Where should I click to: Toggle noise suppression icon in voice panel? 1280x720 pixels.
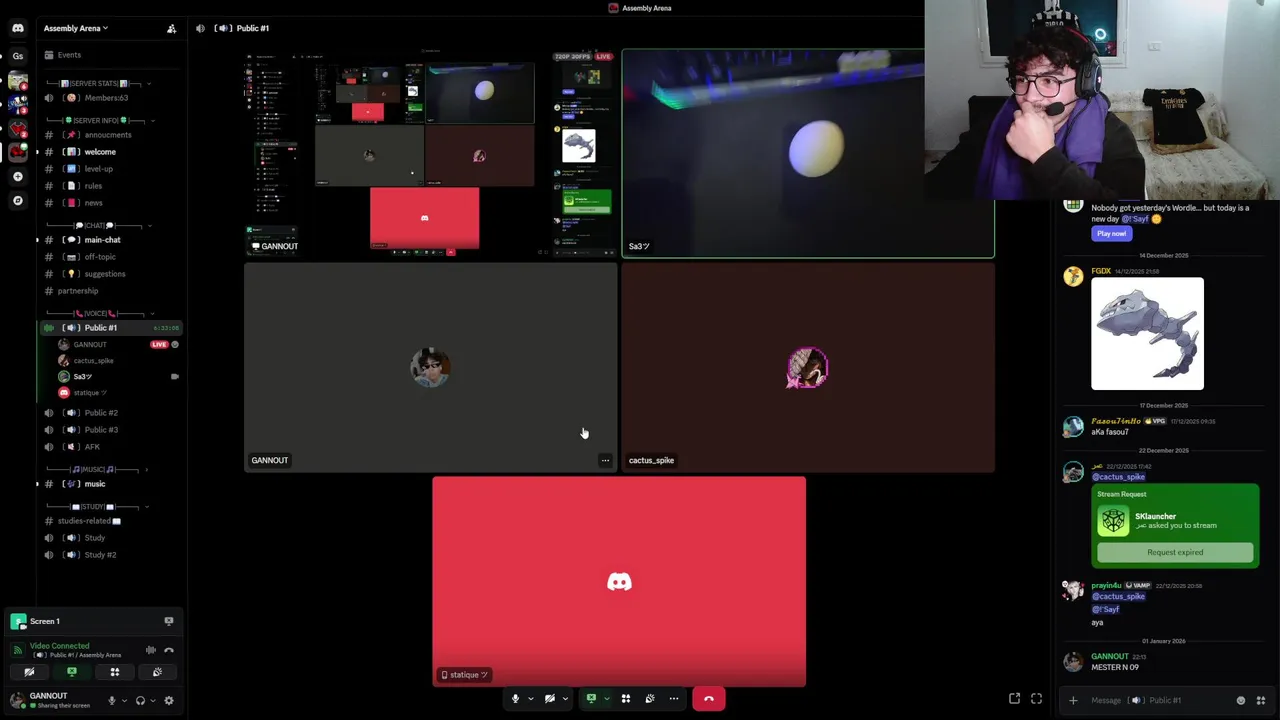coord(151,650)
